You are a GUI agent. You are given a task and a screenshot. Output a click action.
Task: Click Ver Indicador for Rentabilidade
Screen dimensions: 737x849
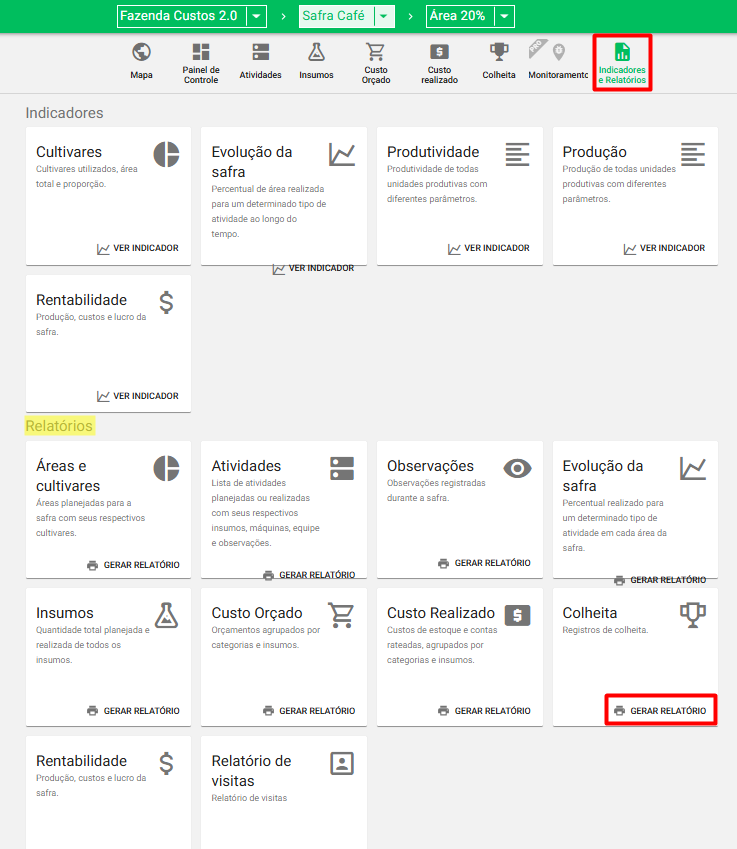[x=138, y=396]
